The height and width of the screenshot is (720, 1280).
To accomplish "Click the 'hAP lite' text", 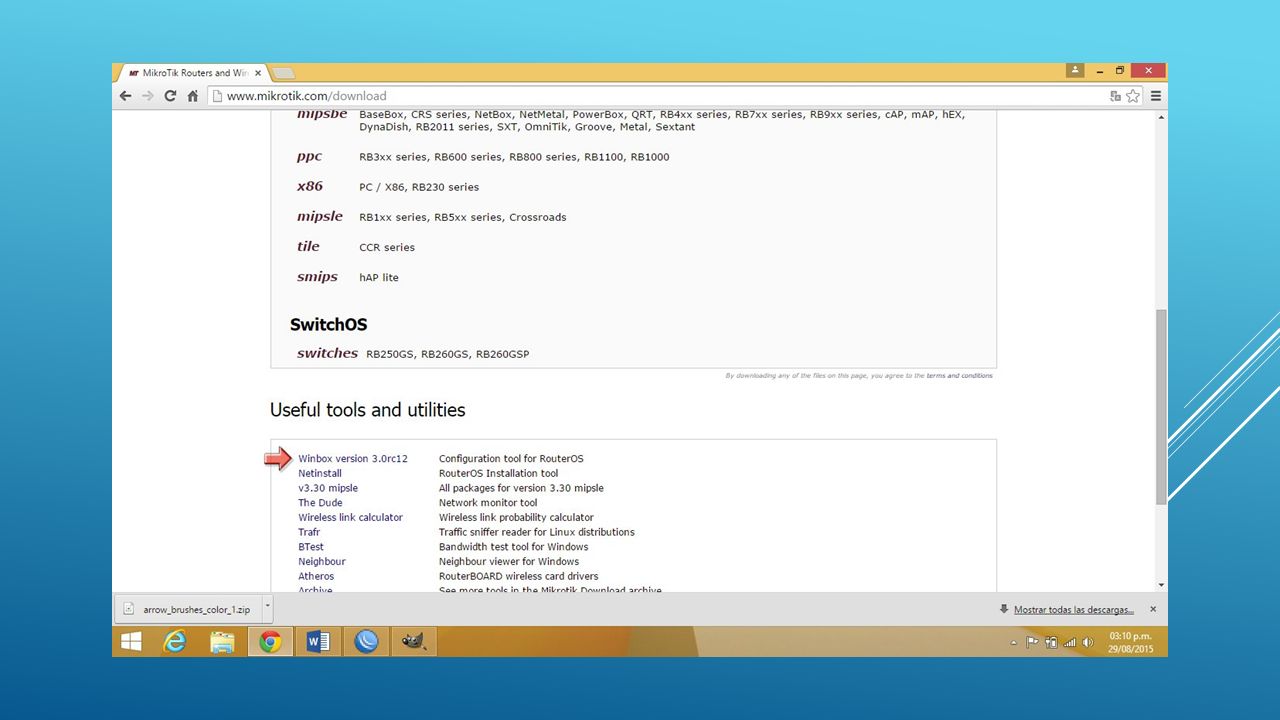I will tap(379, 278).
